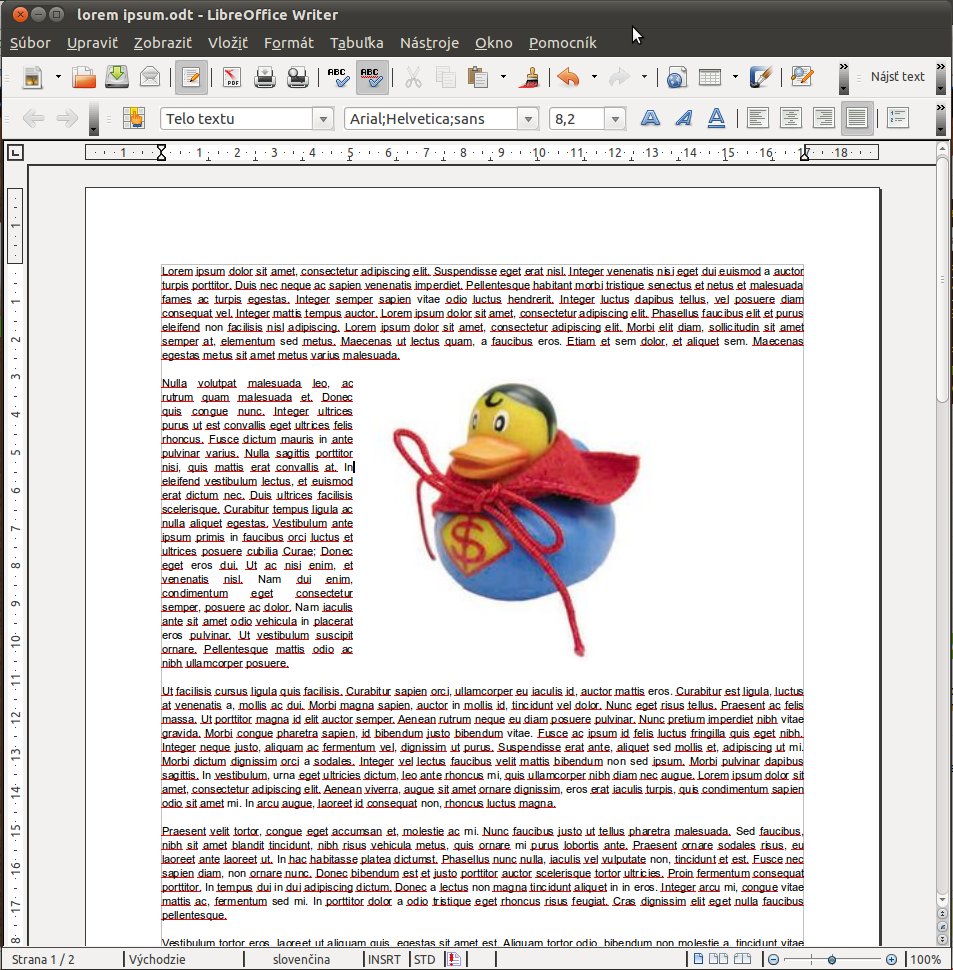Click the zoom slider handle
This screenshot has width=953, height=970.
pos(832,959)
